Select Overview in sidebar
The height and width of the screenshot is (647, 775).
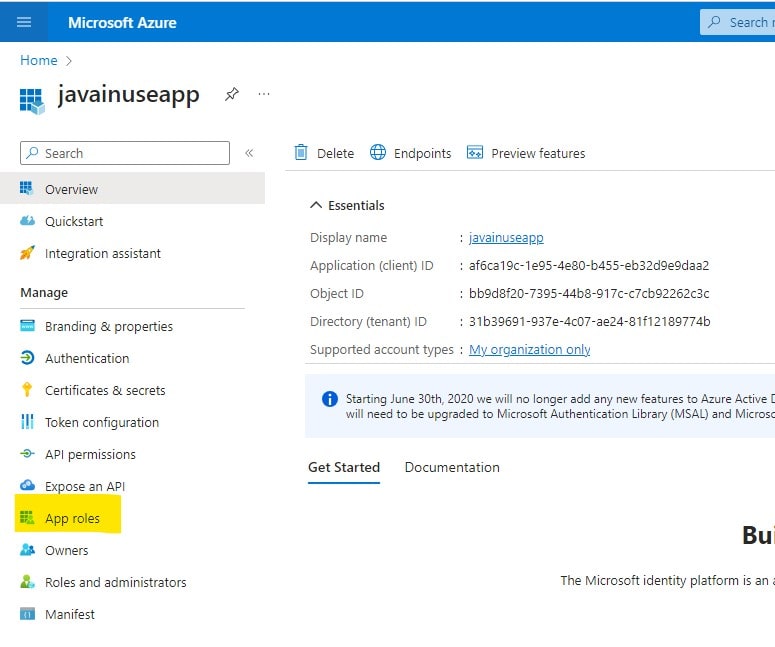pyautogui.click(x=132, y=188)
